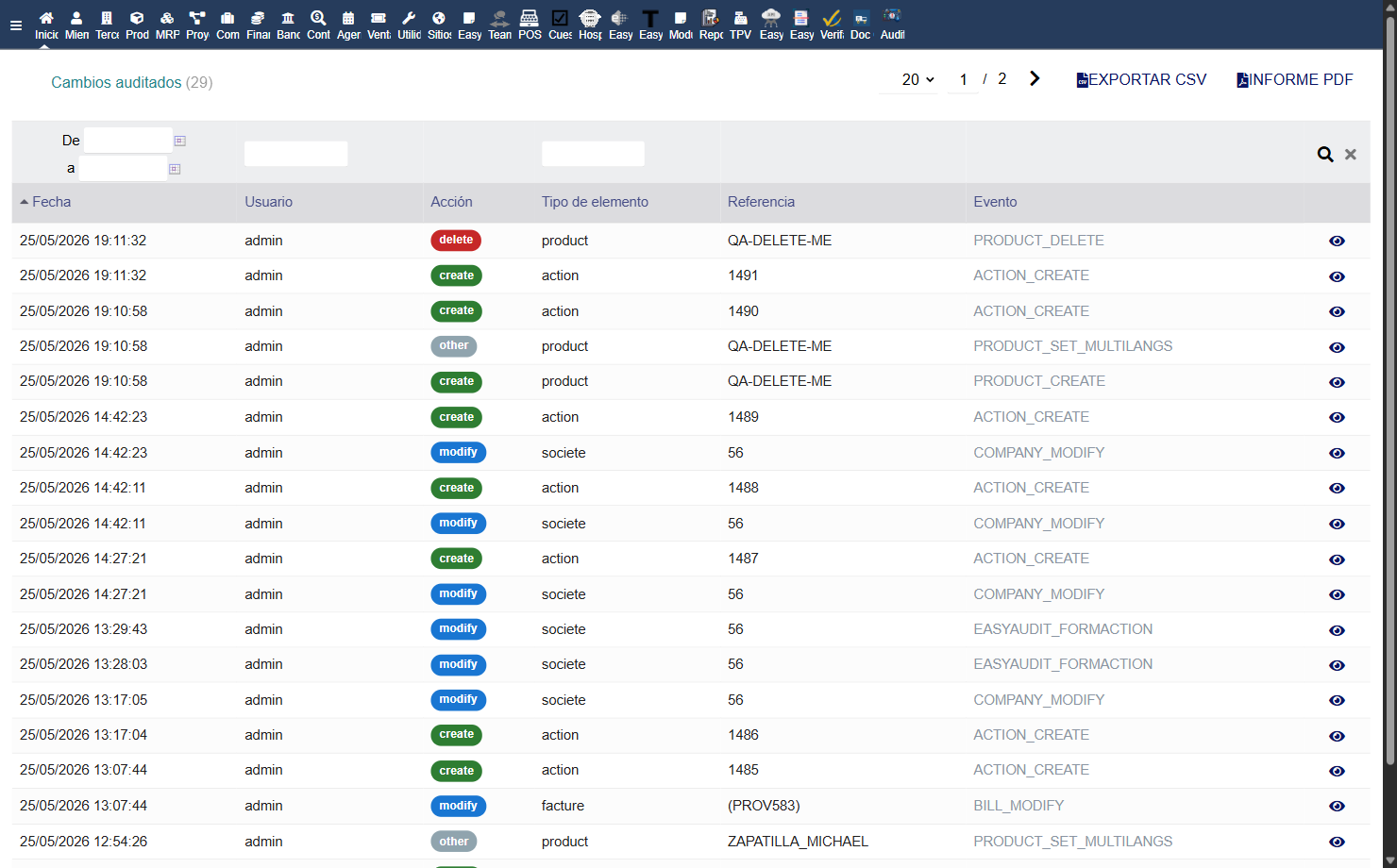
Task: Click the search magnifier in filter row
Action: pyautogui.click(x=1325, y=154)
